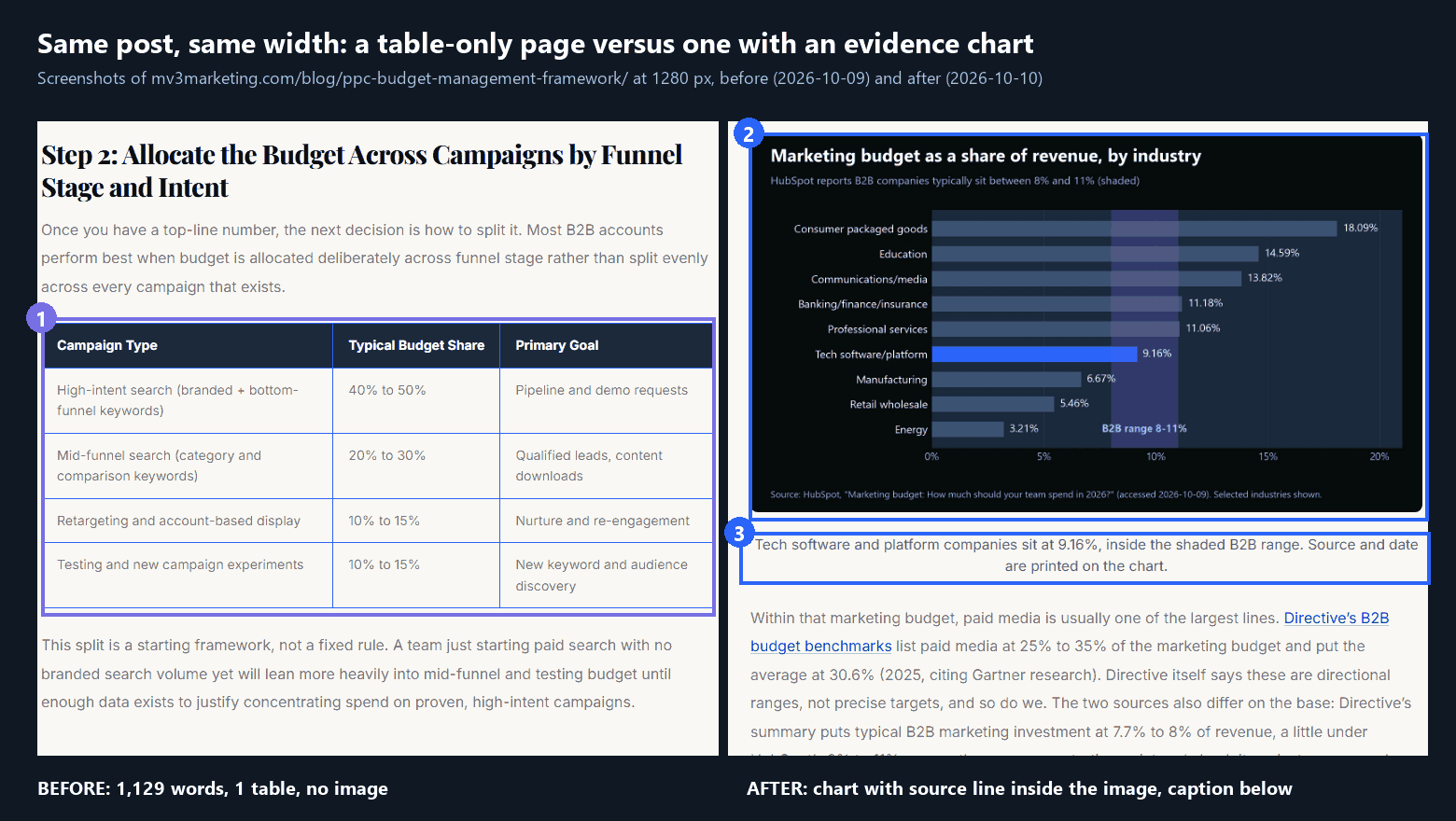Click the "Campaign Type" table header
The width and height of the screenshot is (1456, 821).
click(x=189, y=345)
